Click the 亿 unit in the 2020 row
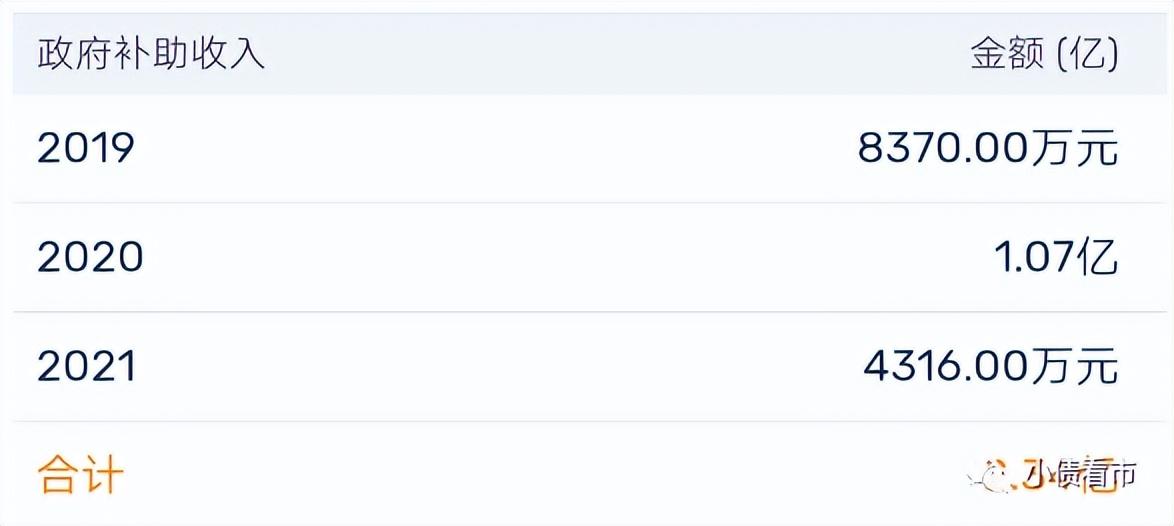1174x526 pixels. tap(1098, 258)
